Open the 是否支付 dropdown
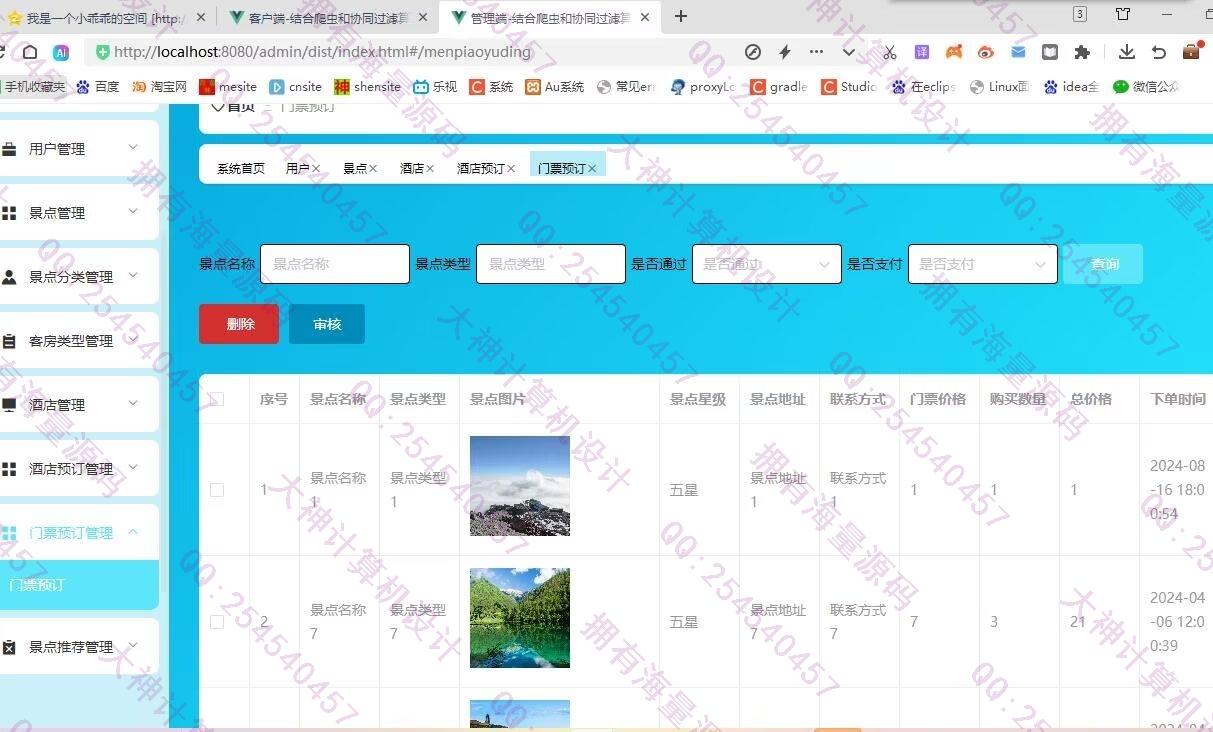Viewport: 1213px width, 732px height. click(x=983, y=264)
